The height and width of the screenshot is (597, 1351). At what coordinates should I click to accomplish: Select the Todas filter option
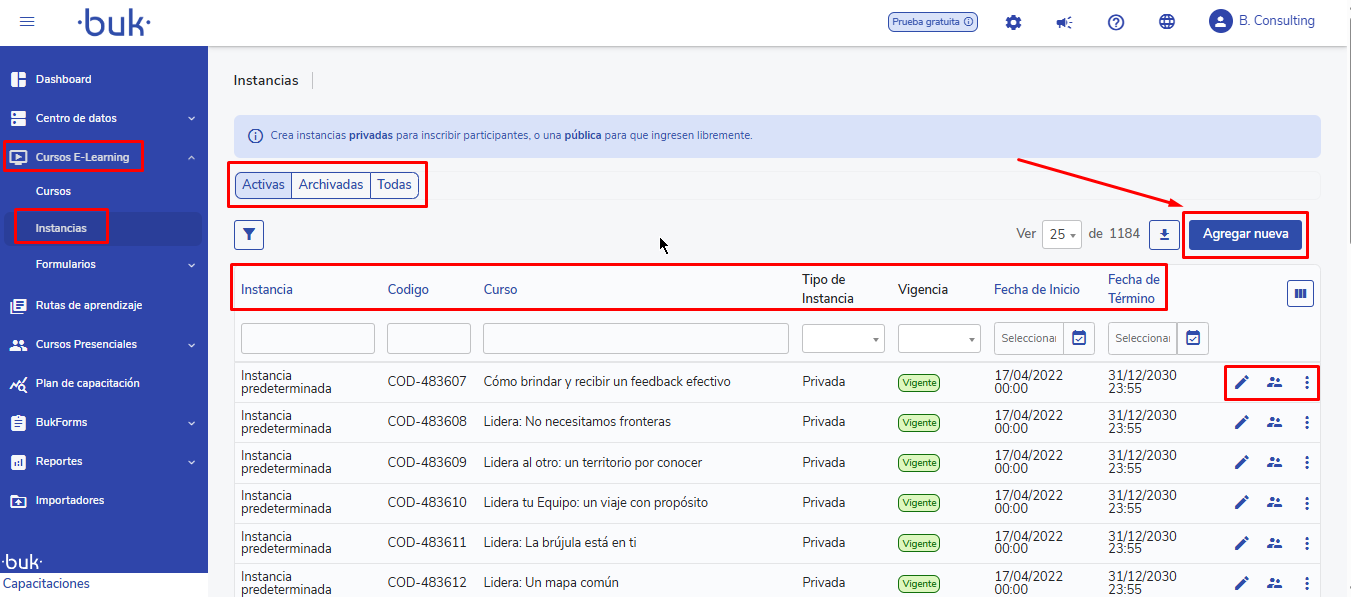point(394,185)
